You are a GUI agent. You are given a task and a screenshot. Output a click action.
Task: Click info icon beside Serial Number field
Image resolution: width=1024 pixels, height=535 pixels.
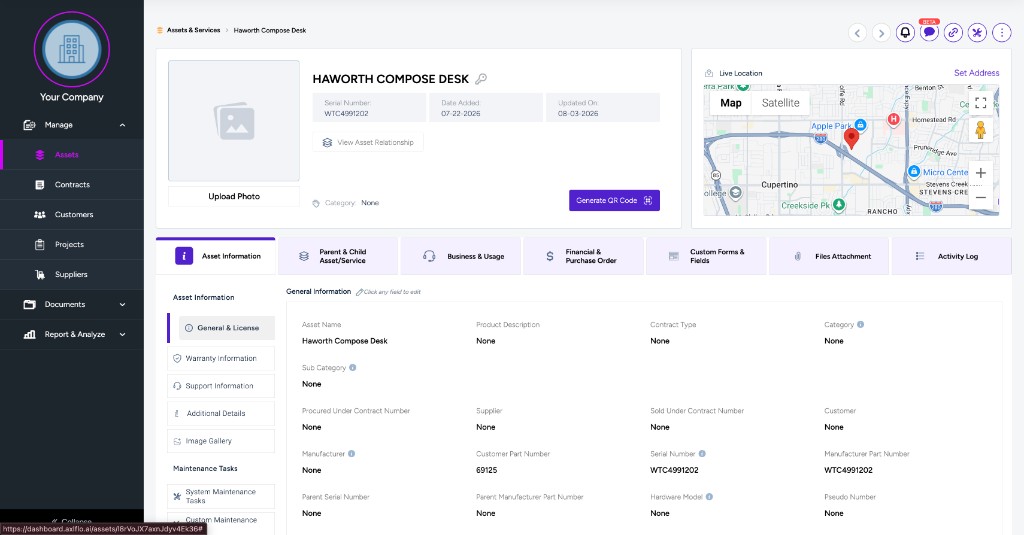click(702, 454)
